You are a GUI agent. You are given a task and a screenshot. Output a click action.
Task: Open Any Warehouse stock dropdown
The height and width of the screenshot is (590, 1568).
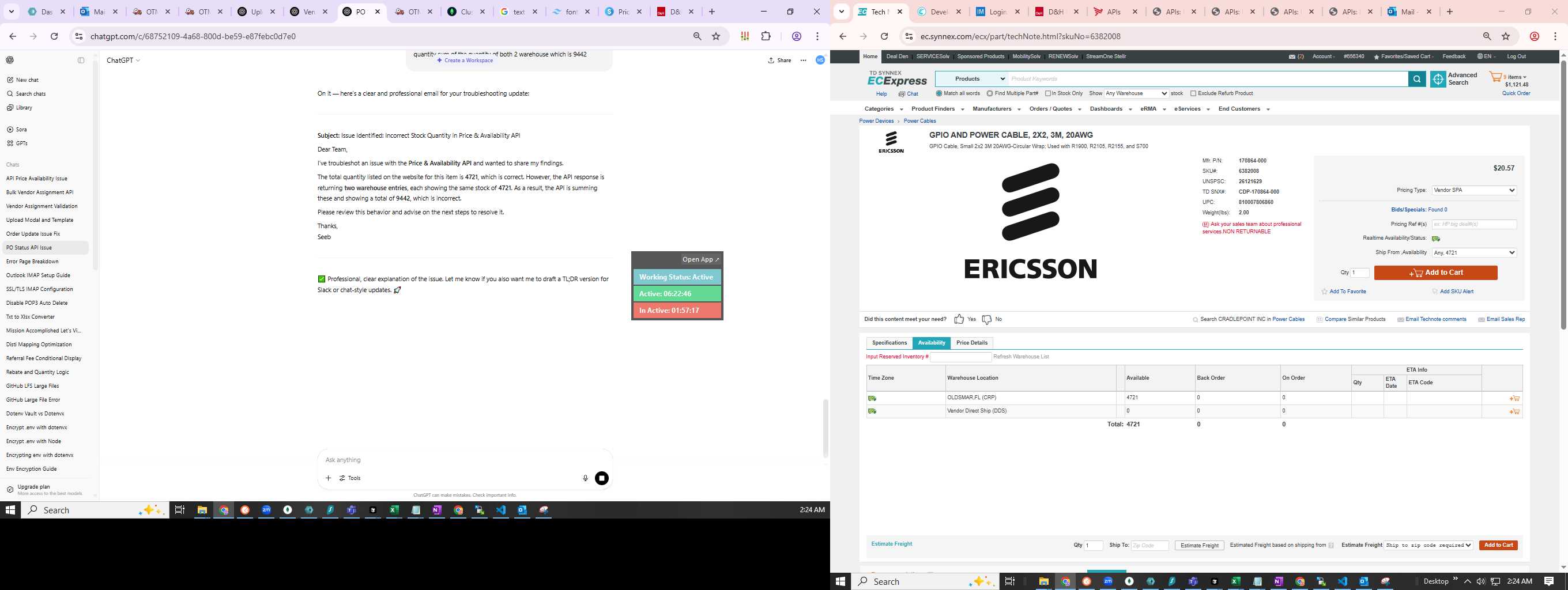[x=1136, y=94]
